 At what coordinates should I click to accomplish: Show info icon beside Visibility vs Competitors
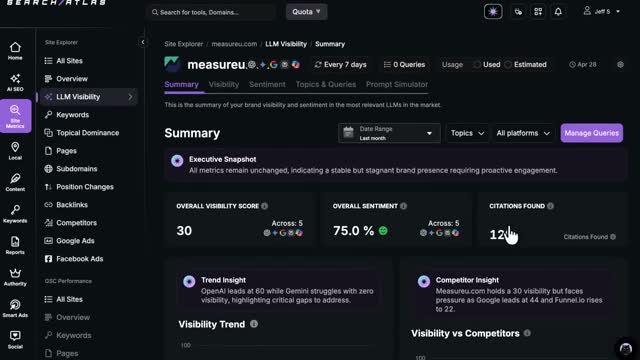tap(527, 333)
